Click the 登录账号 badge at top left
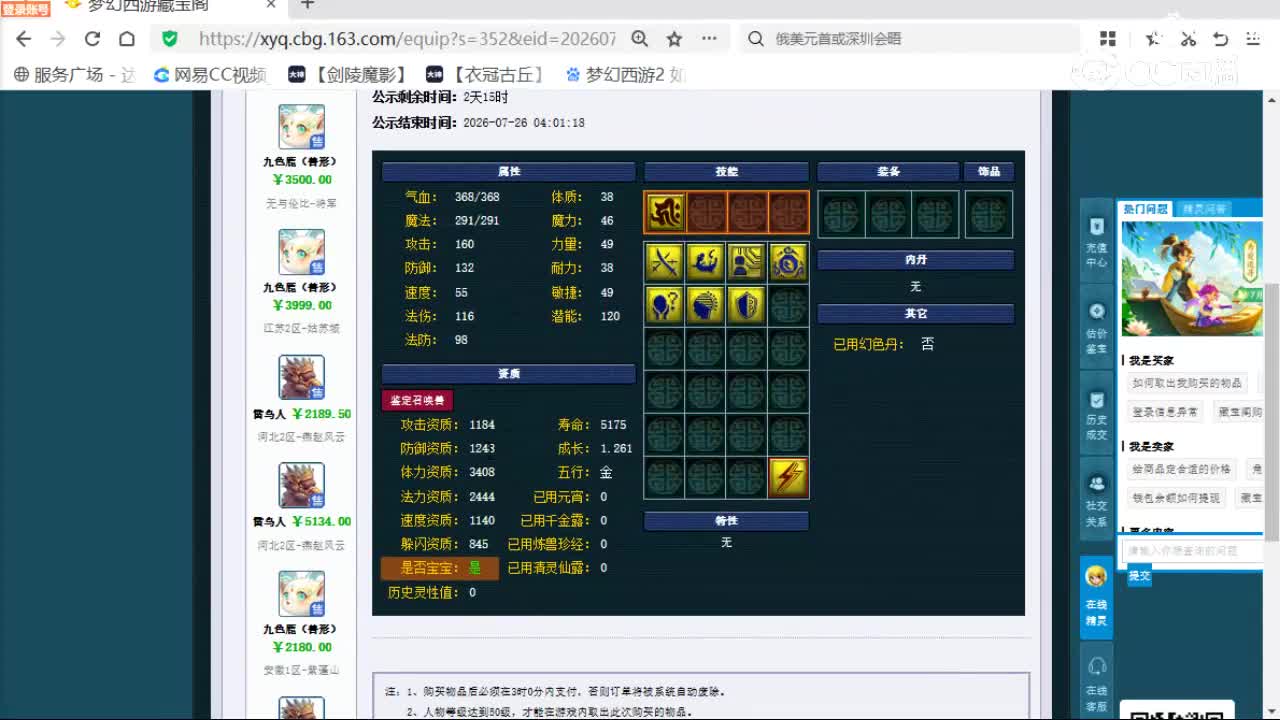1280x720 pixels. pos(25,8)
